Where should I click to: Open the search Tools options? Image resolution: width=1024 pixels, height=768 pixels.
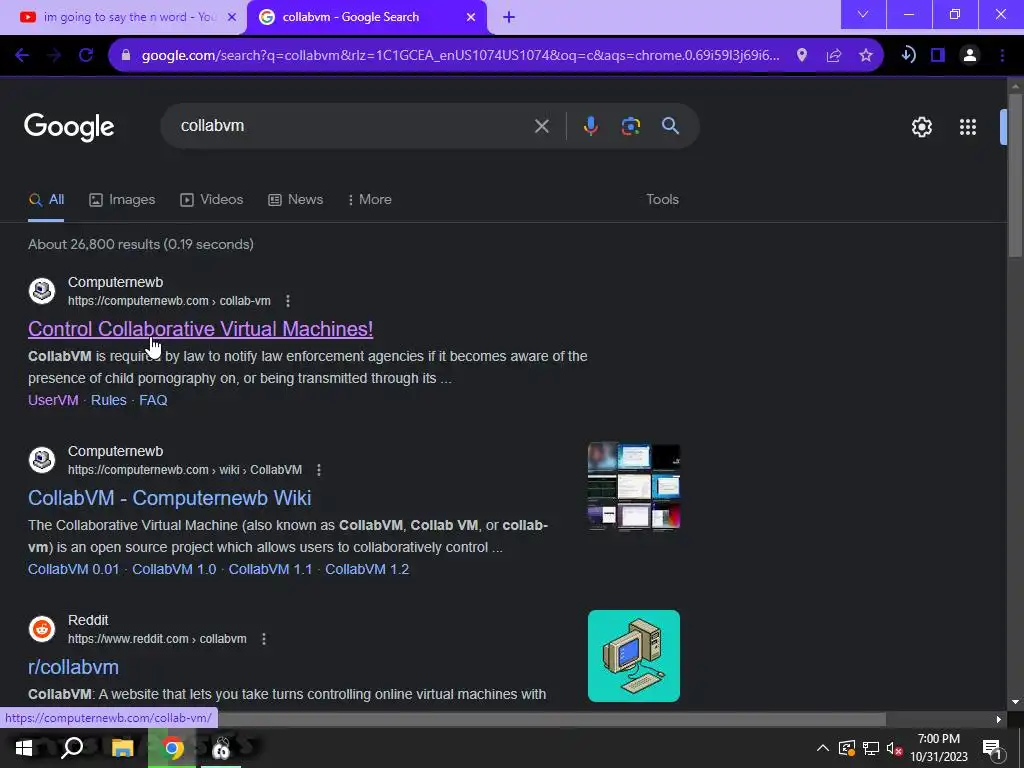click(662, 200)
